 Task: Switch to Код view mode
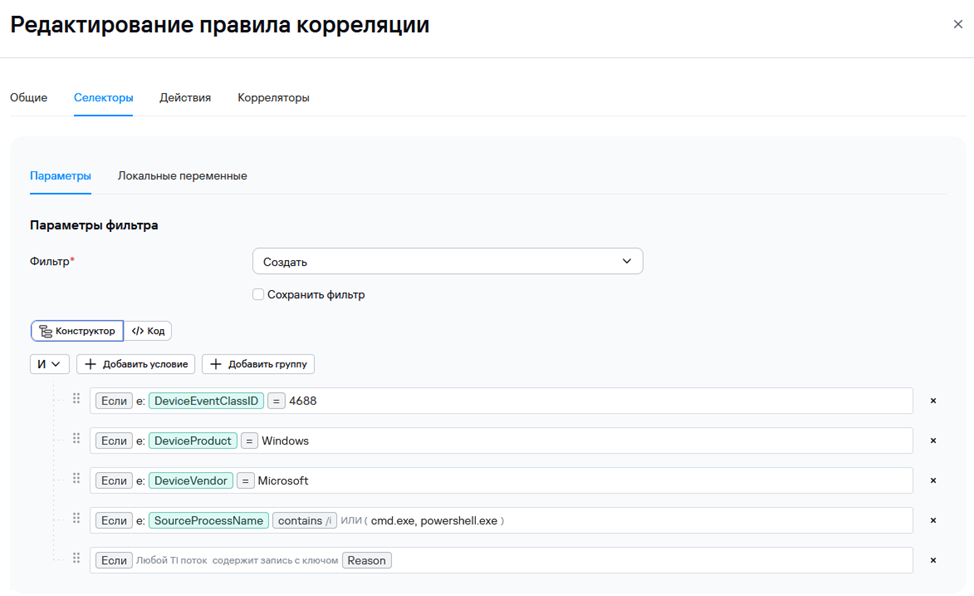(148, 331)
